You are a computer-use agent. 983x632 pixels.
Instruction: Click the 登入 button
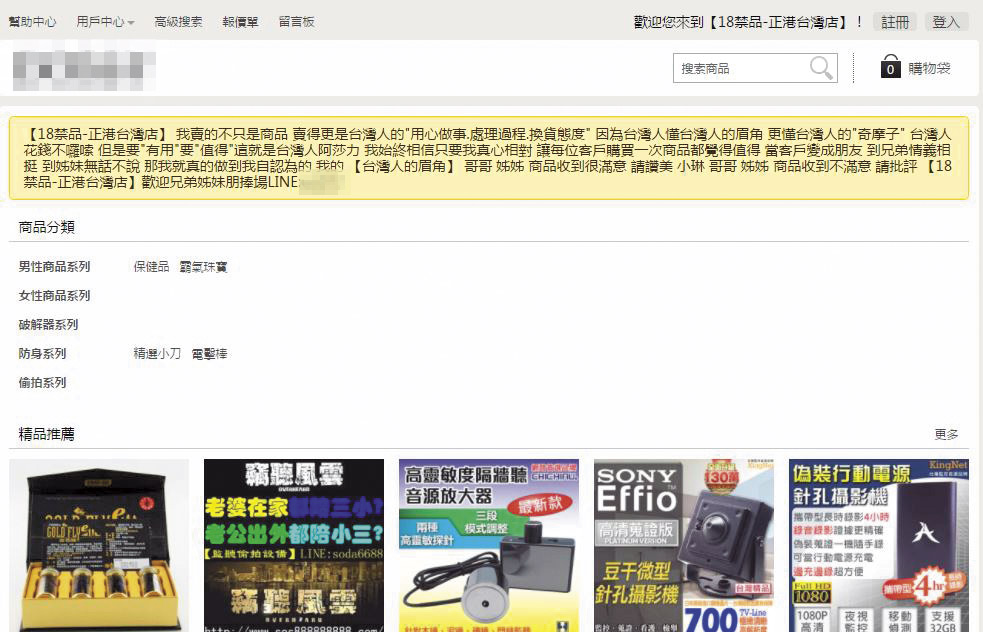(x=946, y=22)
